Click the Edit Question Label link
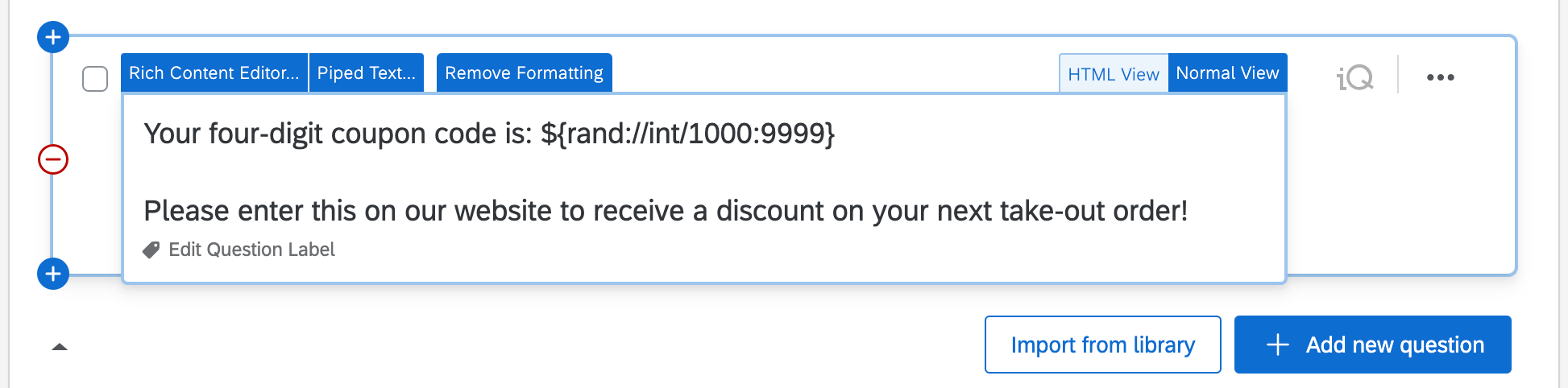The height and width of the screenshot is (388, 1568). 251,250
